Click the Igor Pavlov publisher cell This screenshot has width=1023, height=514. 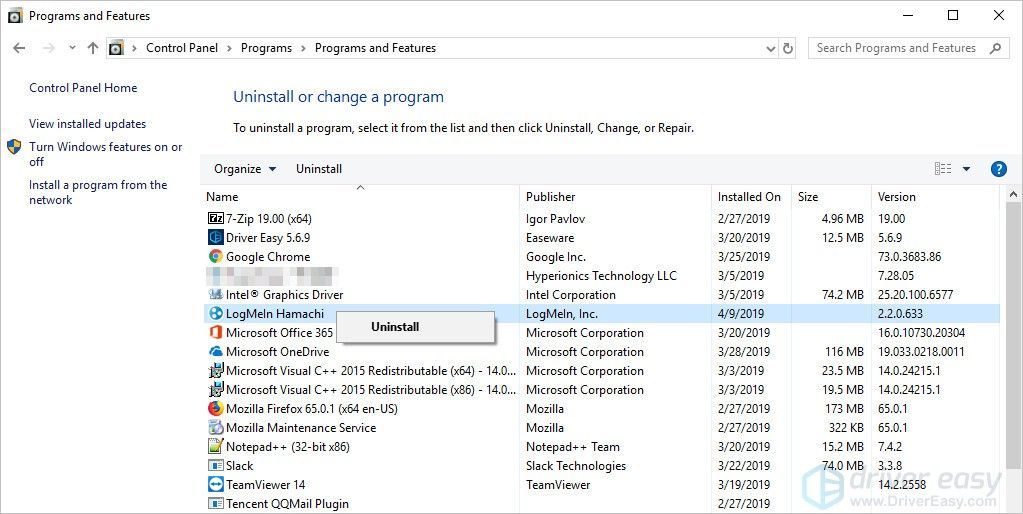(555, 219)
